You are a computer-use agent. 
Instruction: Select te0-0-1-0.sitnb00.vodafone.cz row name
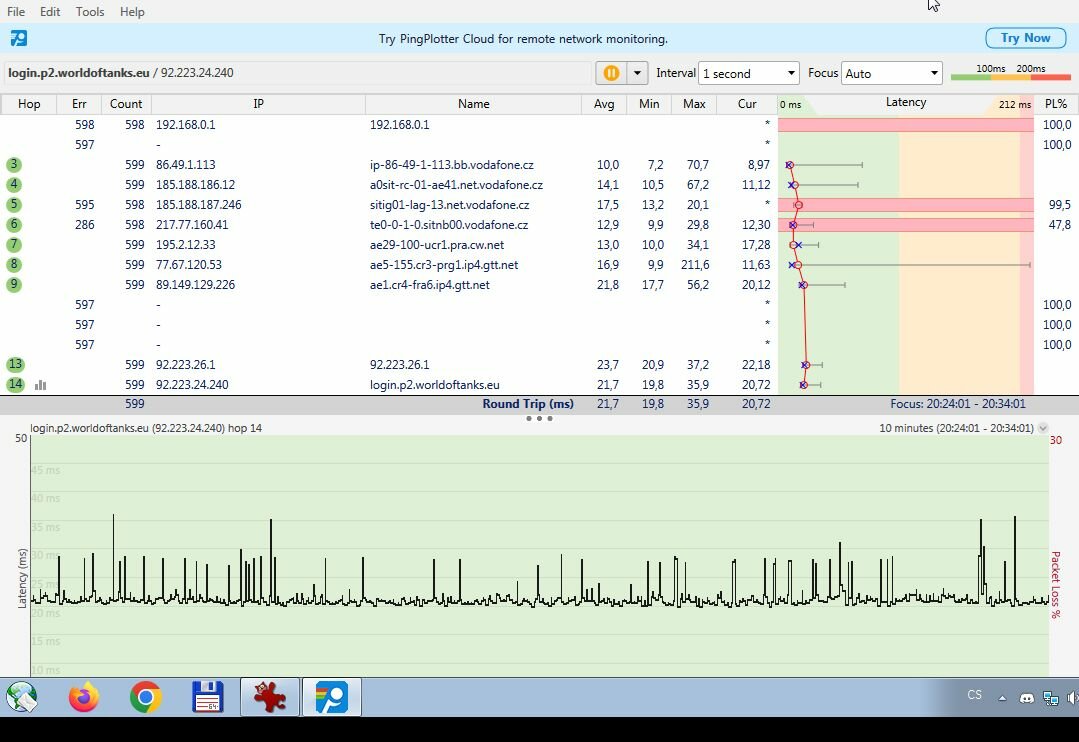(x=449, y=224)
